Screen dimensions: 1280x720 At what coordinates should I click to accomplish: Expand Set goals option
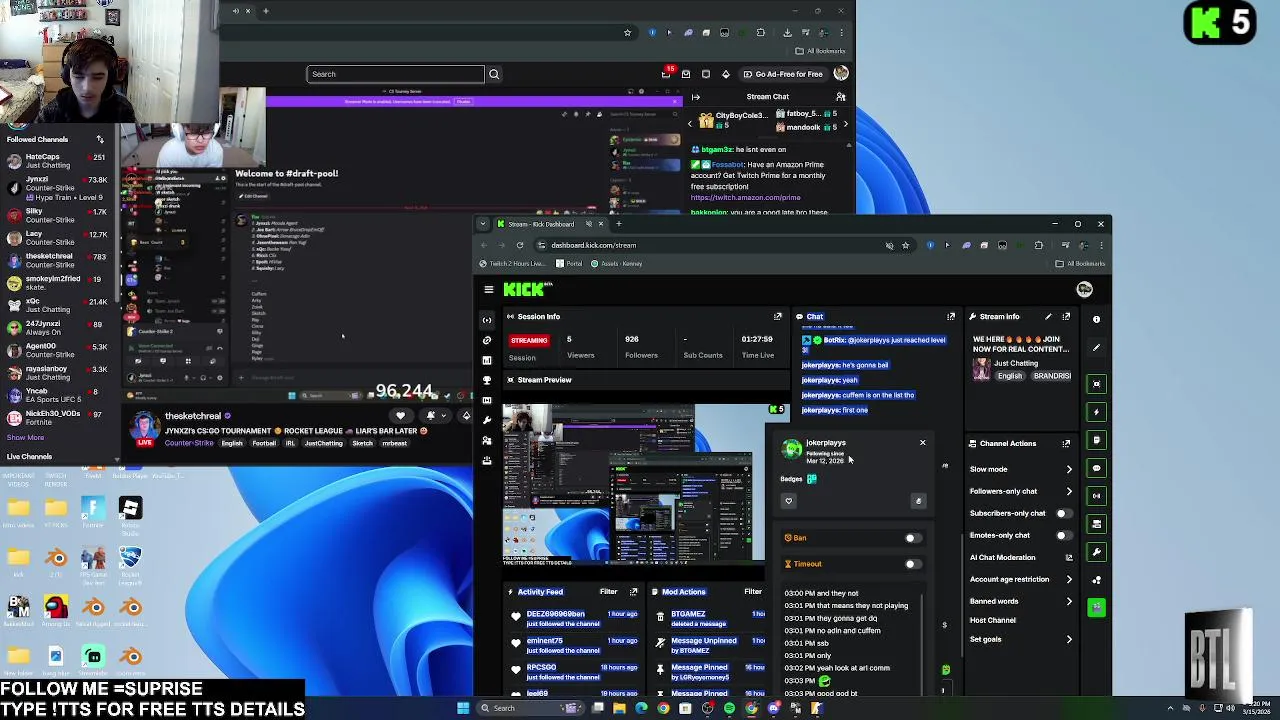tap(1069, 639)
